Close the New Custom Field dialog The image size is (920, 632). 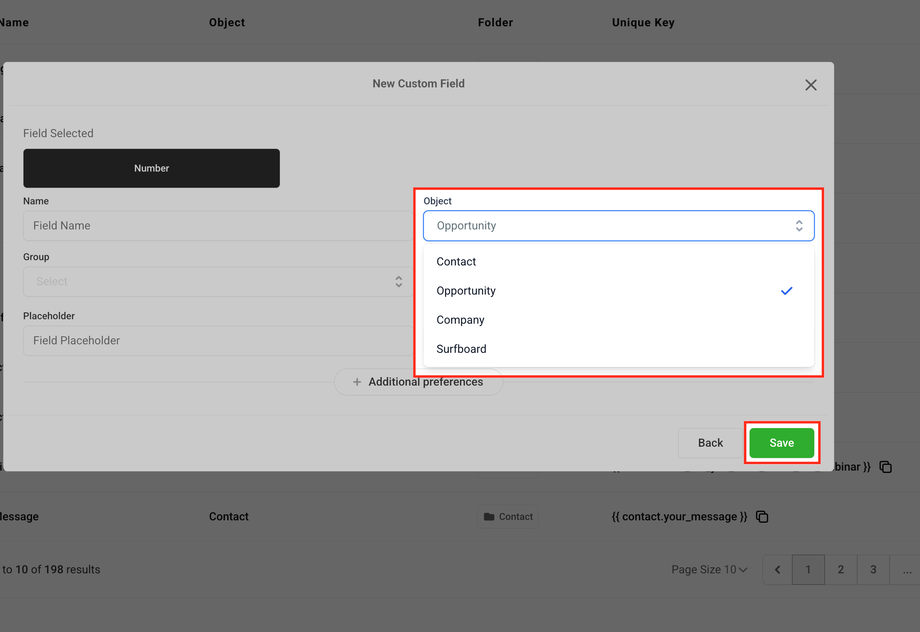click(x=811, y=85)
